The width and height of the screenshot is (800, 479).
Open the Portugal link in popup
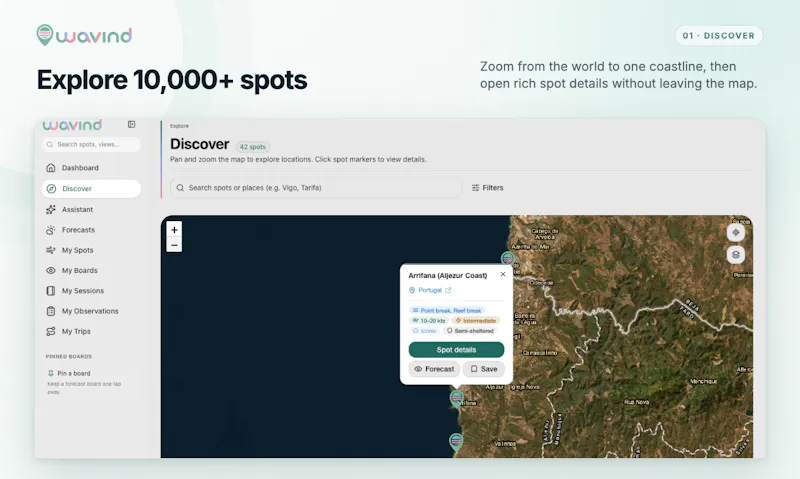[x=430, y=290]
